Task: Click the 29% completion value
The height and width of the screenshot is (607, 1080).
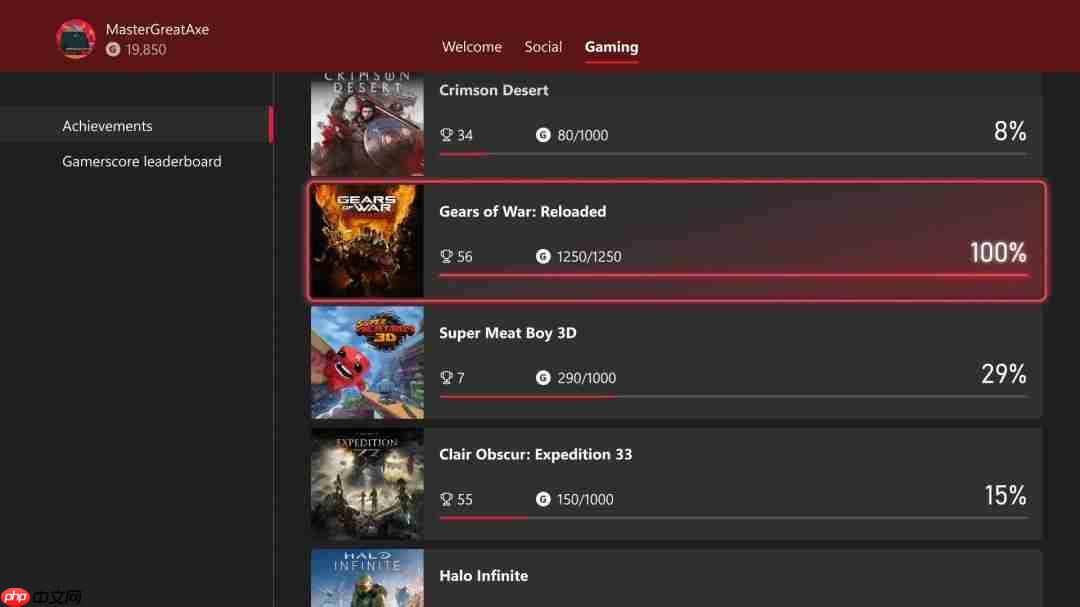Action: pos(1004,373)
